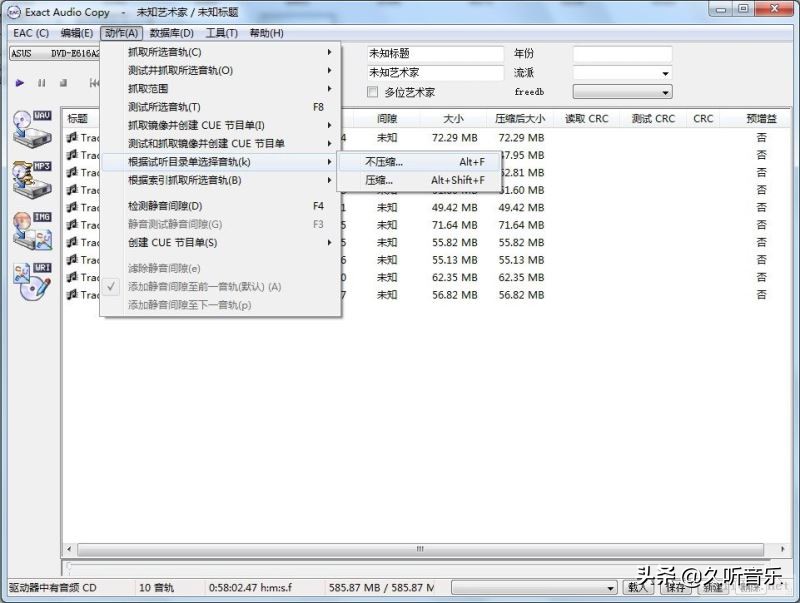This screenshot has height=603, width=800.
Task: Open the ASUS DVD drive selector
Action: (x=55, y=53)
